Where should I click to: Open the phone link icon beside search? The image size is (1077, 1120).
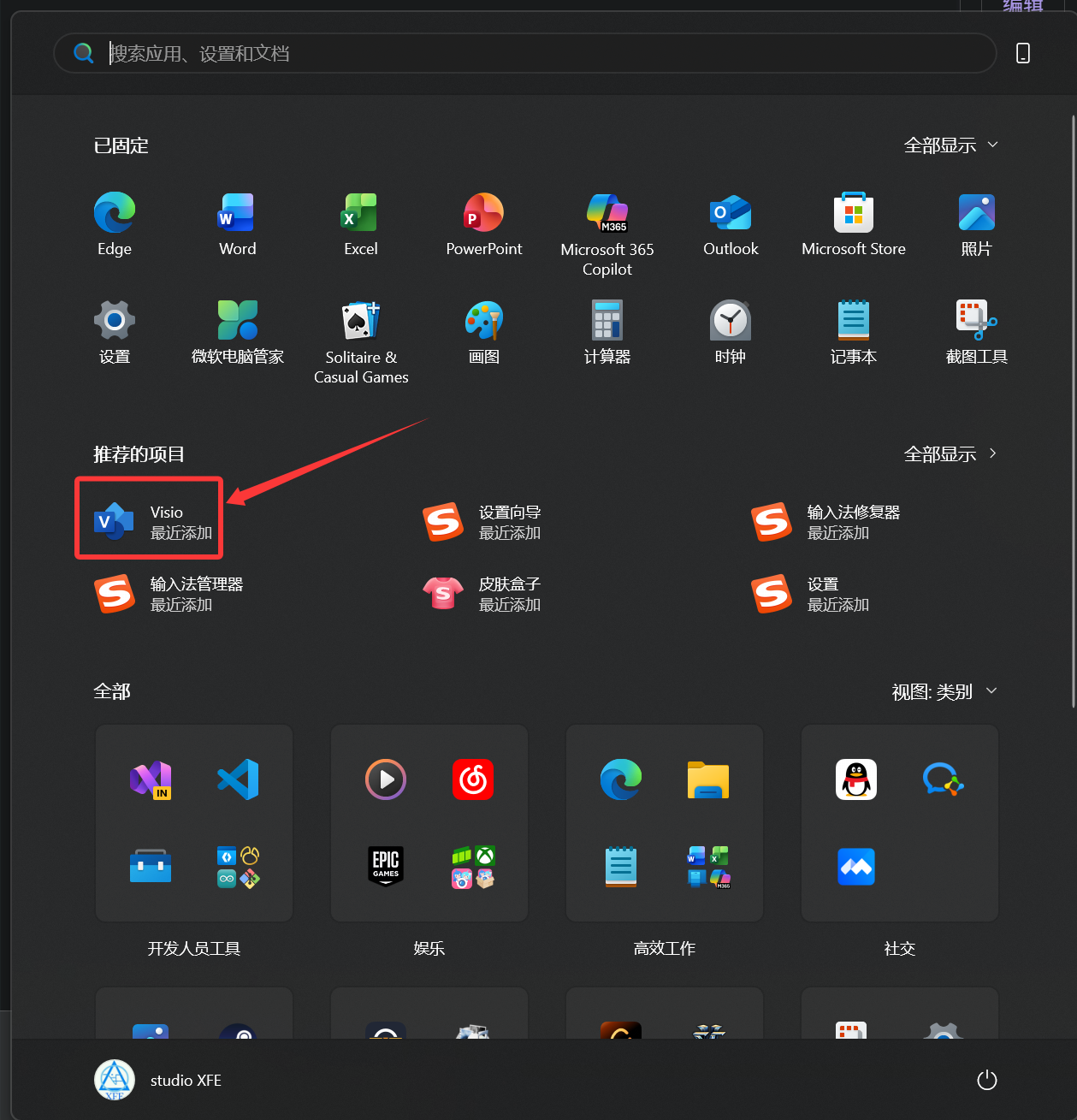(1023, 53)
